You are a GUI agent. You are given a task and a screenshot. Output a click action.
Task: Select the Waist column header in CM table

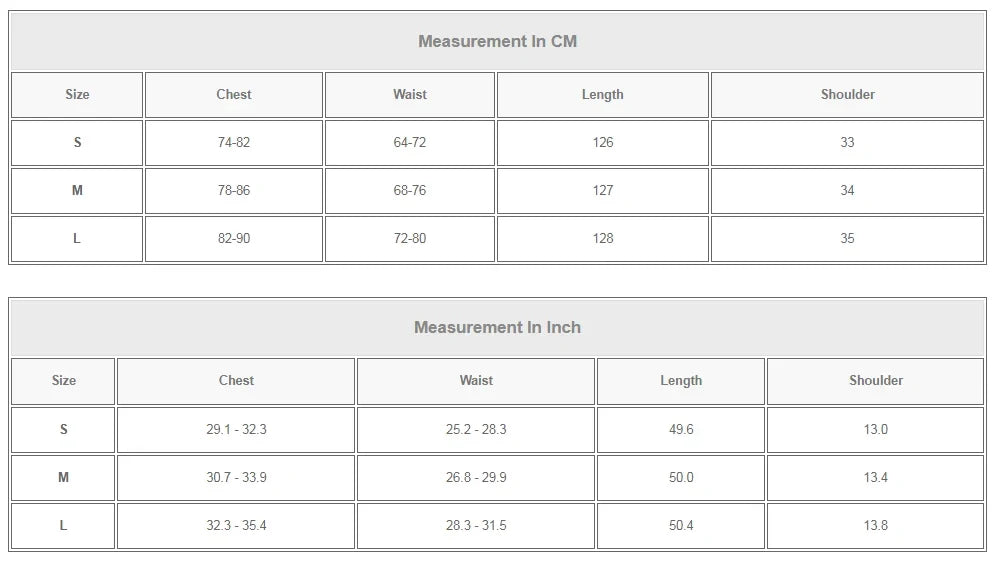coord(410,95)
